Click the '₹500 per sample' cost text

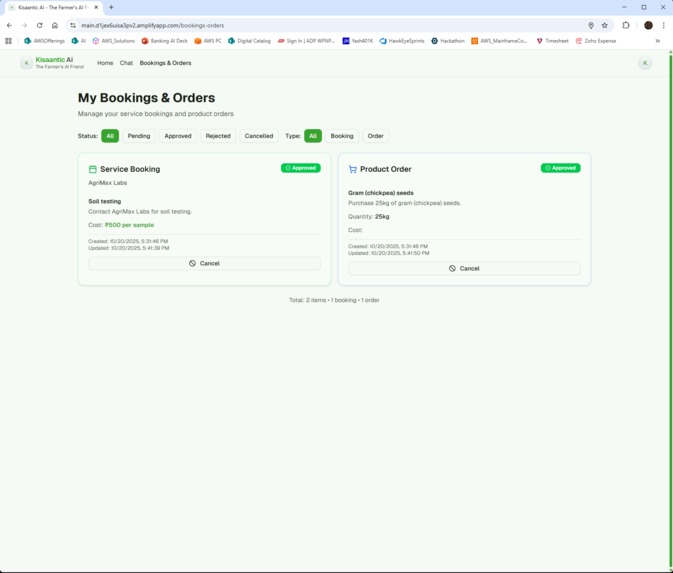tap(129, 225)
